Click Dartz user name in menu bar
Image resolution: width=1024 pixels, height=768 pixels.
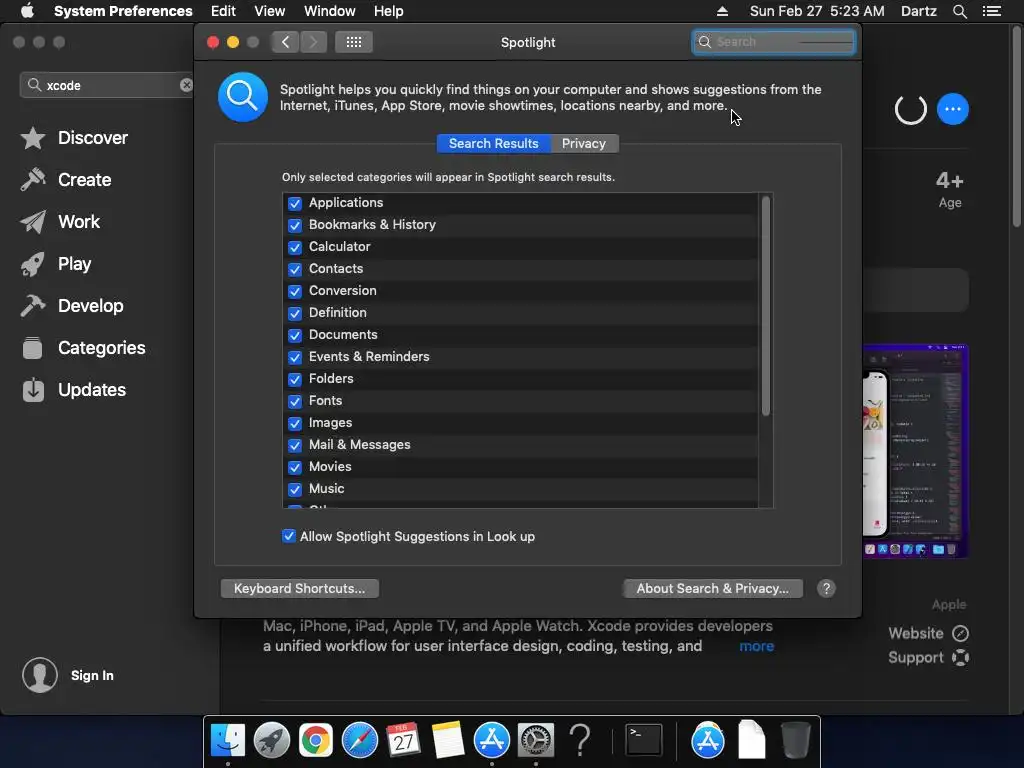pyautogui.click(x=919, y=11)
